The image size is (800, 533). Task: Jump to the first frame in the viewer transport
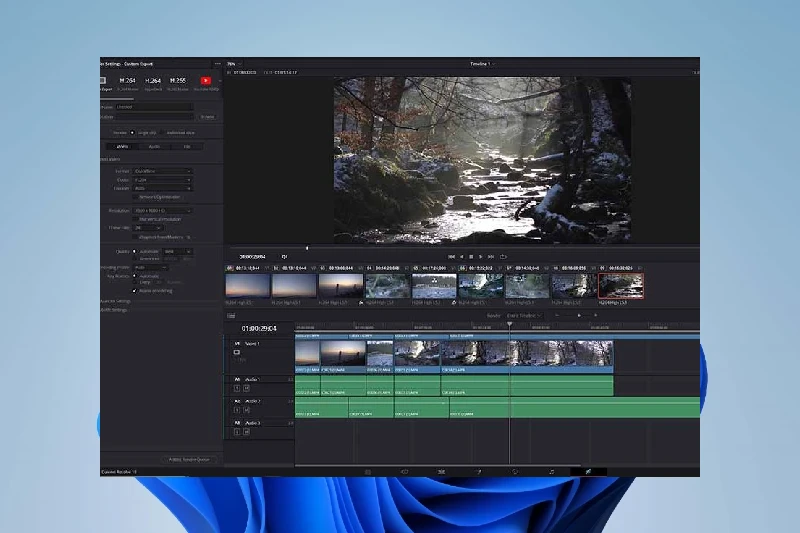(x=452, y=257)
